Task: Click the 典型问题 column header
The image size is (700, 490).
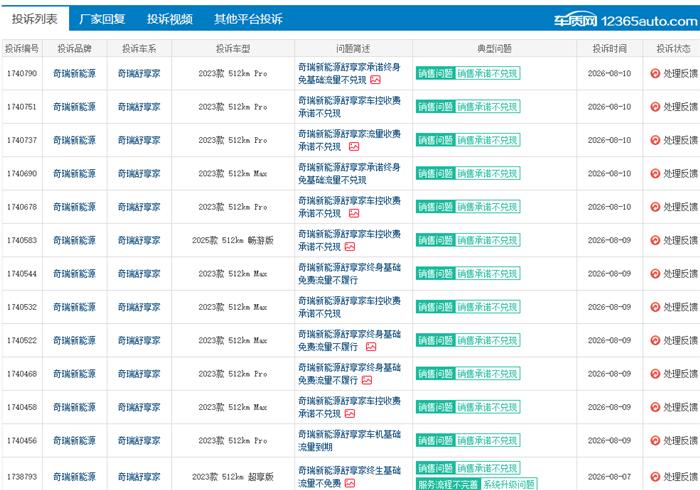Action: [494, 49]
